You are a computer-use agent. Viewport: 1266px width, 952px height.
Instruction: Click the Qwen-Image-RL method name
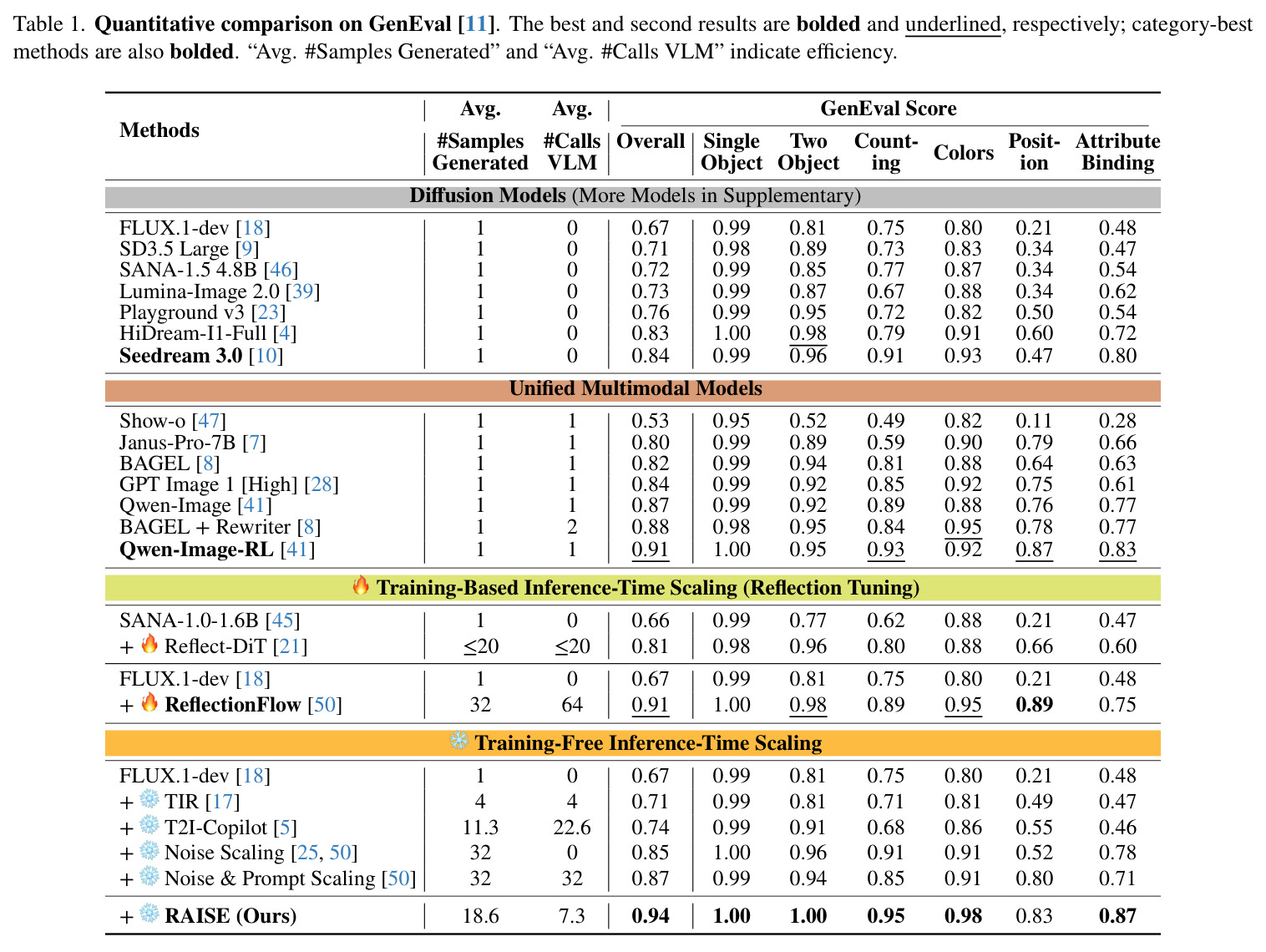coord(196,549)
